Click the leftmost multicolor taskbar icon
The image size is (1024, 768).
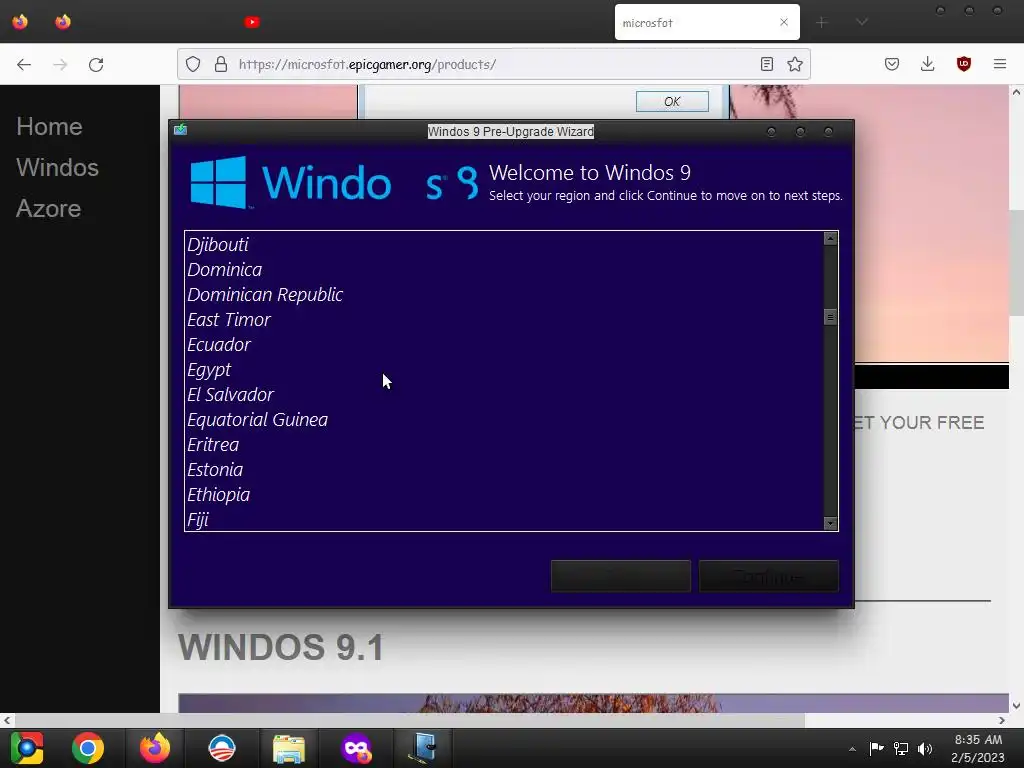[27, 748]
